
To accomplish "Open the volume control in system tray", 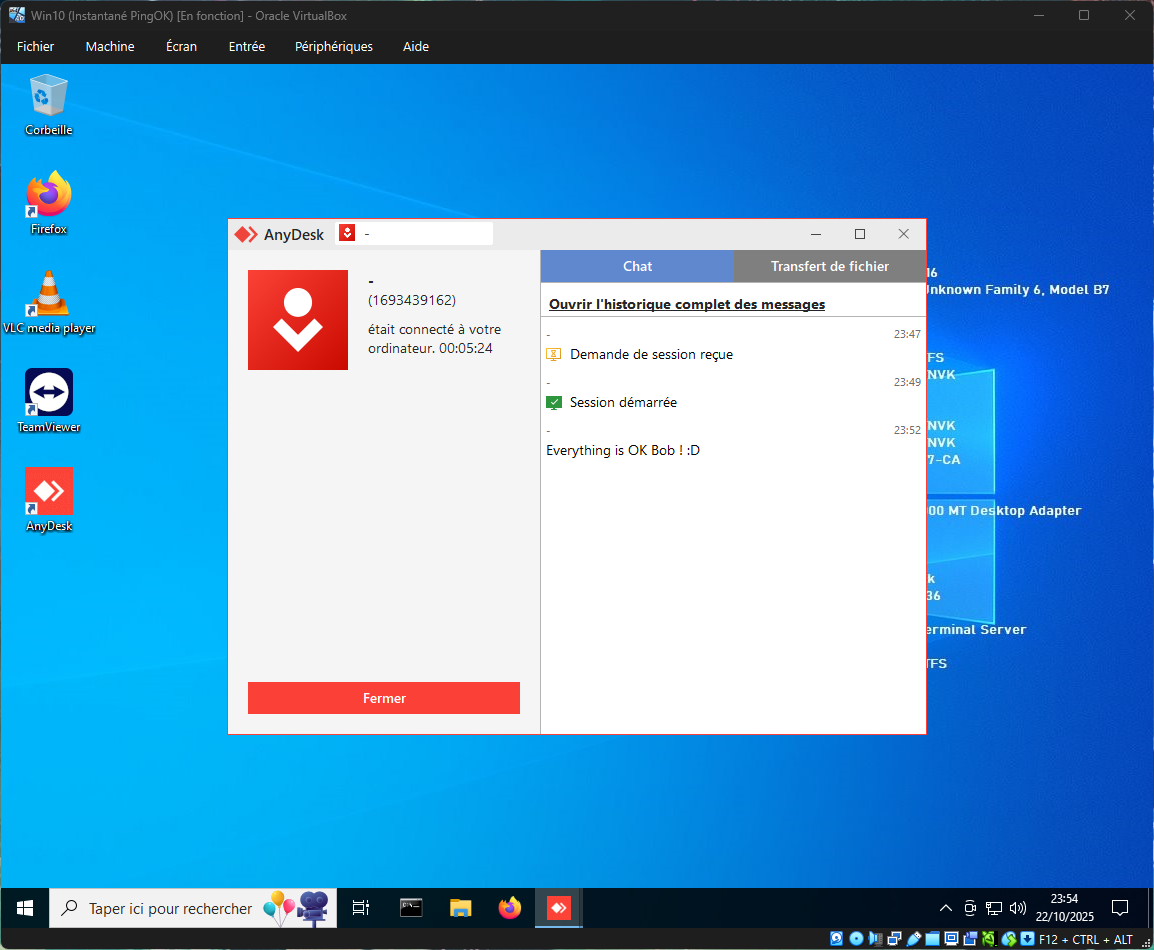I will point(1018,908).
